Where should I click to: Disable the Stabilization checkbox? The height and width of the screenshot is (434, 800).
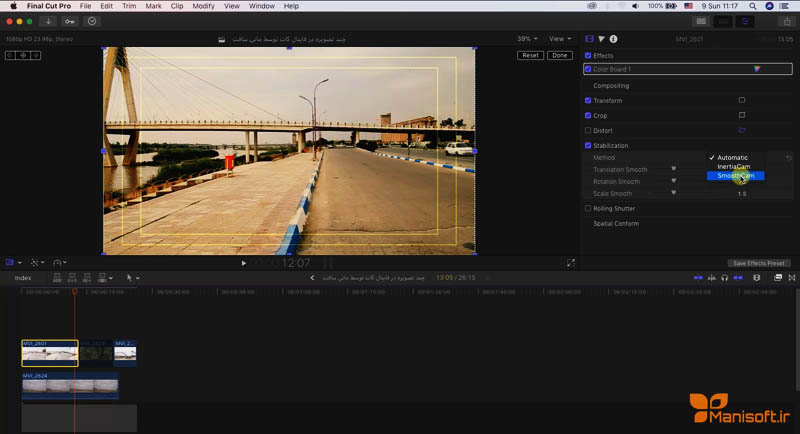tap(588, 145)
